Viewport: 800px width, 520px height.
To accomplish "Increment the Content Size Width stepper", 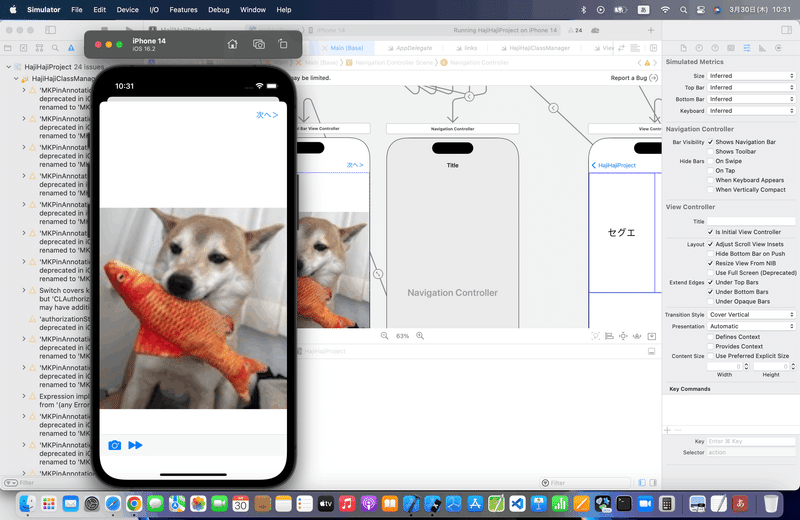I will click(x=746, y=364).
